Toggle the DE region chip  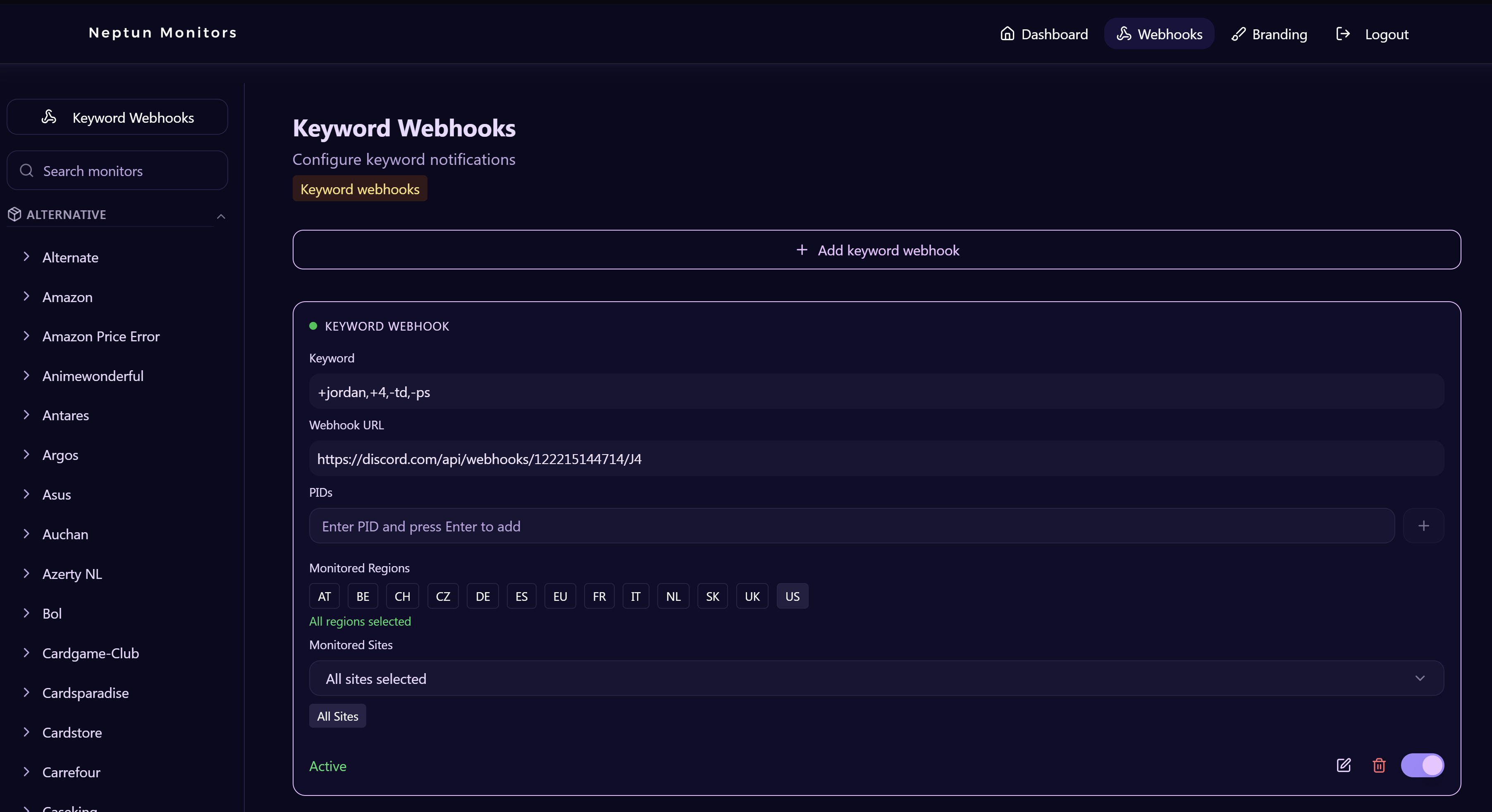click(482, 596)
